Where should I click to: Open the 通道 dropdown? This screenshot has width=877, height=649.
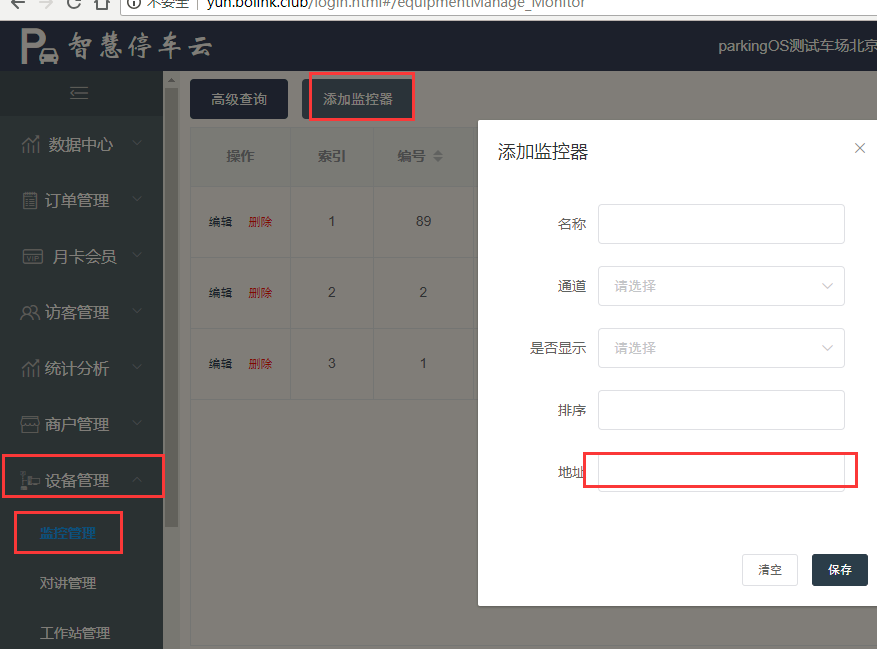click(x=721, y=286)
